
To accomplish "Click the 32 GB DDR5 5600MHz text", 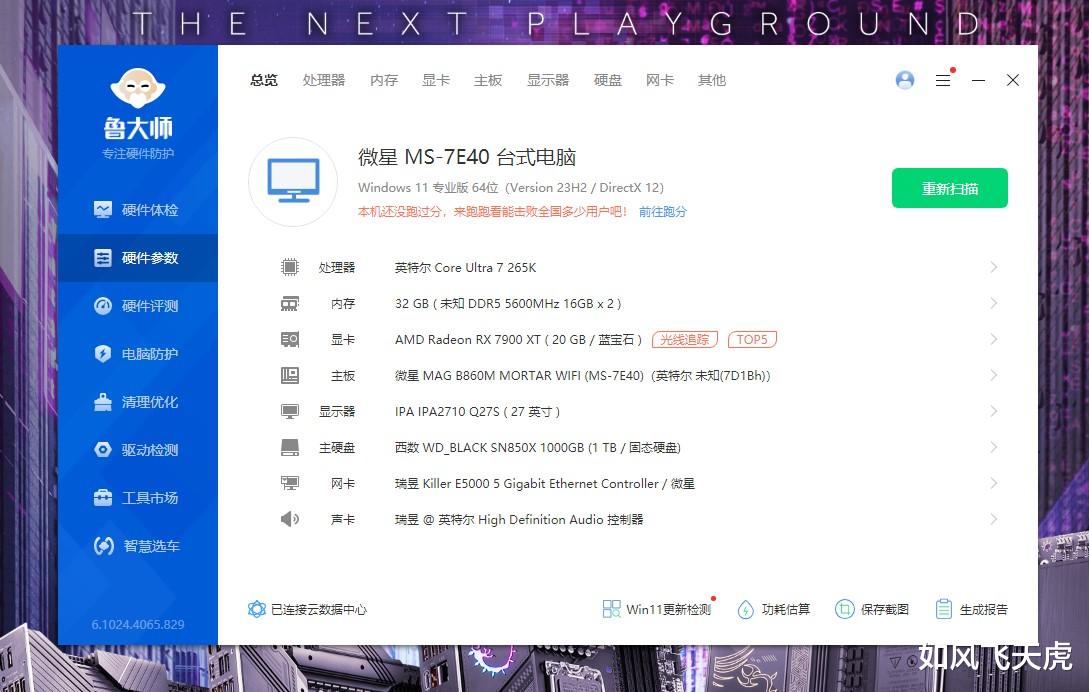I will tap(508, 304).
